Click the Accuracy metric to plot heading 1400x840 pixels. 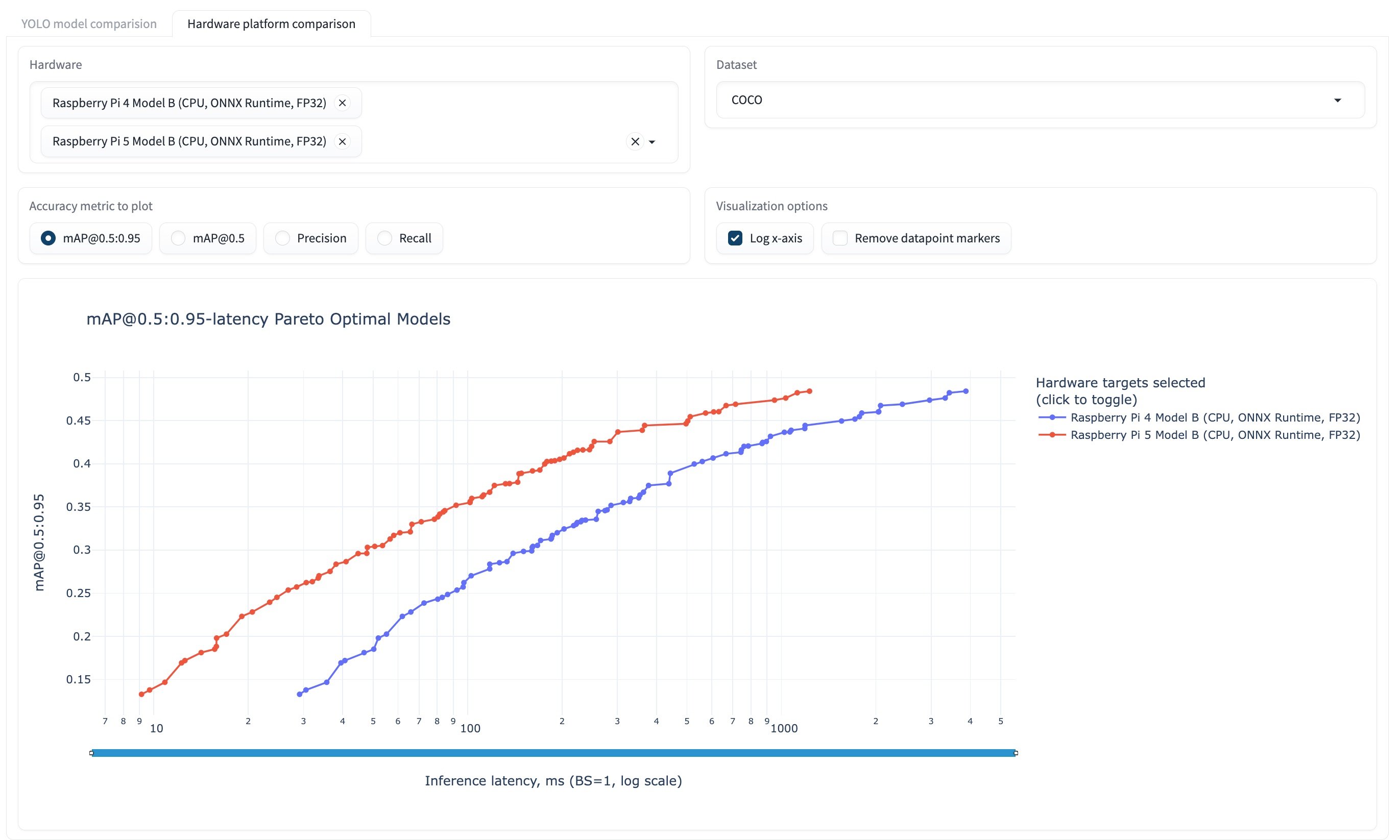(x=90, y=206)
